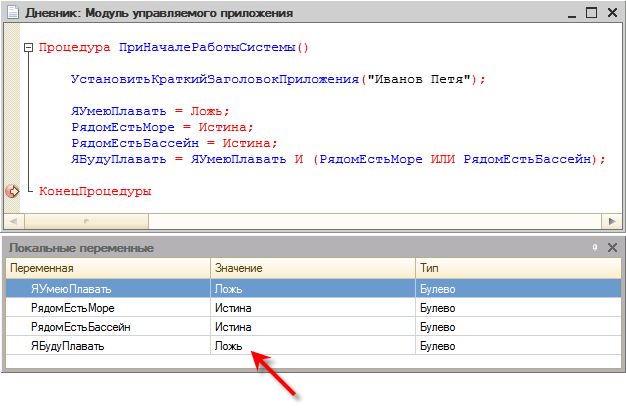This screenshot has width=626, height=408.
Task: Place cursor on ЯУмеюПлавать = Ложь line
Action: click(150, 111)
